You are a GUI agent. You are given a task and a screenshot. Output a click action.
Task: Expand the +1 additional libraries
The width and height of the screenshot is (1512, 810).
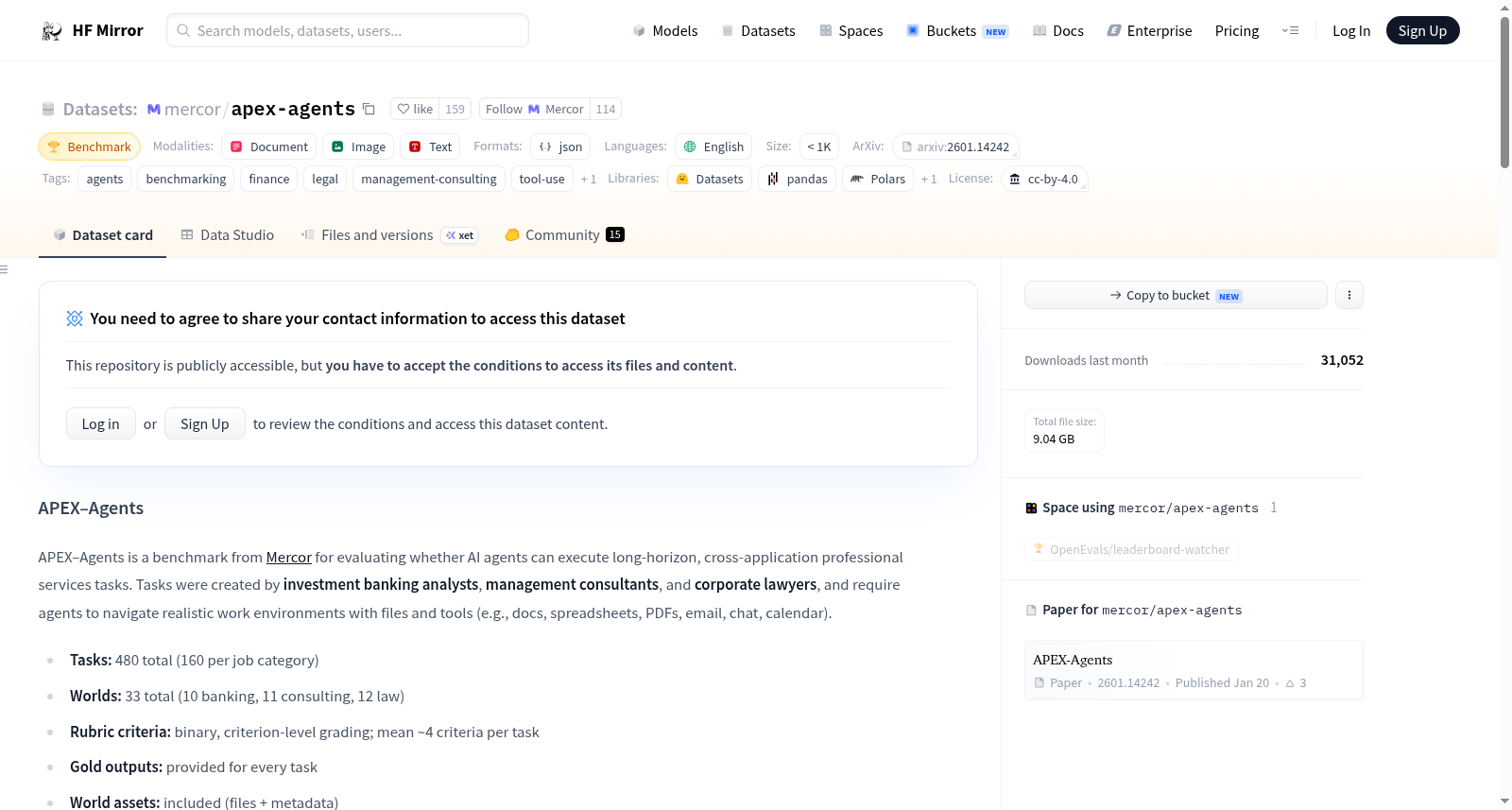tap(929, 179)
